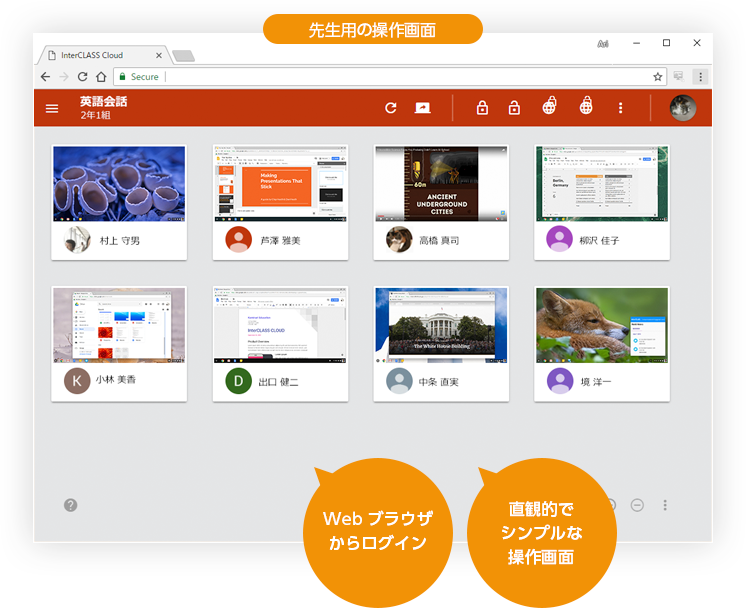Click the screen share icon in the red toolbar

point(423,108)
